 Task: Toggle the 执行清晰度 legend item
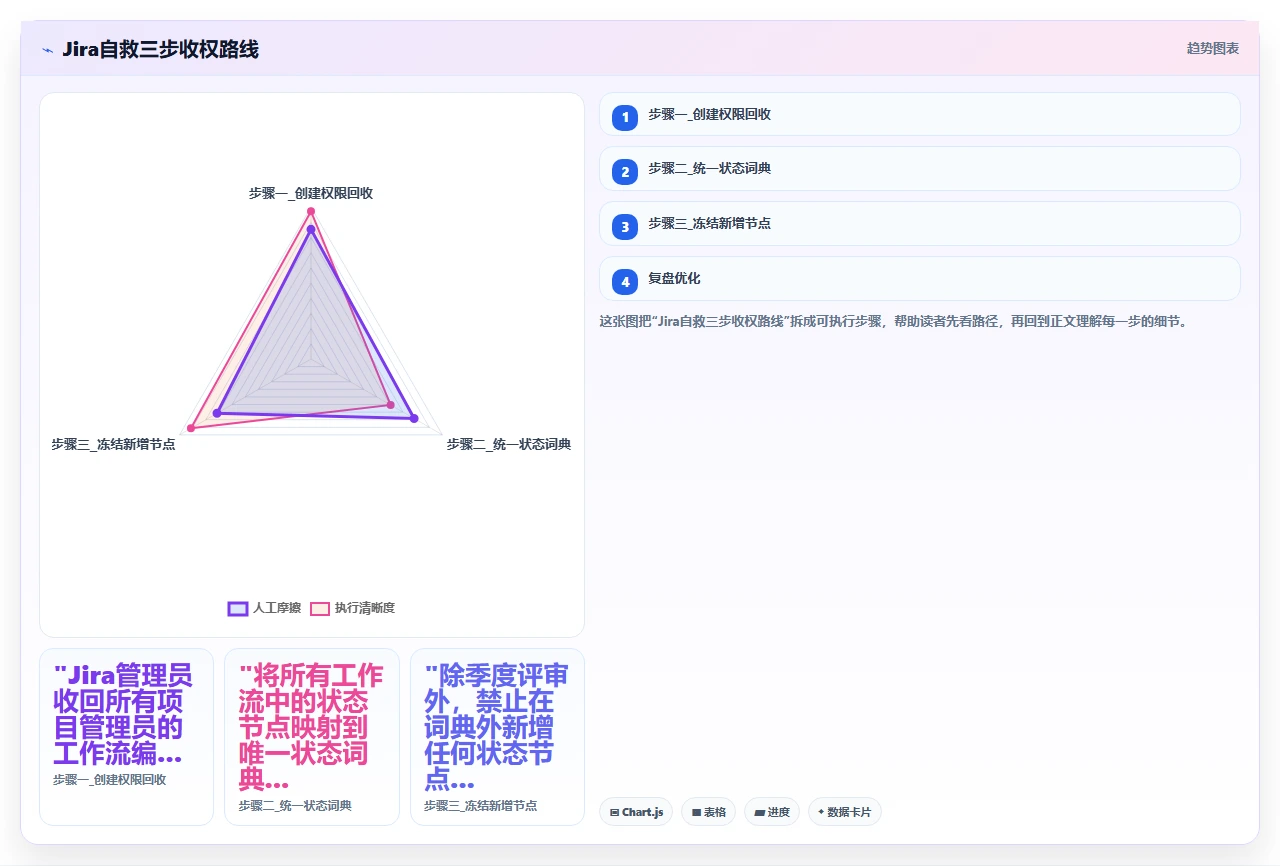[x=353, y=608]
